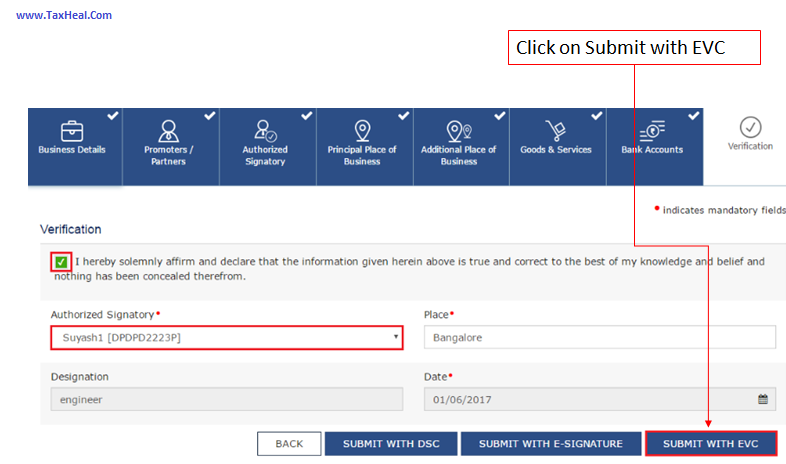Viewport: 786px width, 464px height.
Task: Click the Additional Place of Business icon
Action: [x=458, y=130]
